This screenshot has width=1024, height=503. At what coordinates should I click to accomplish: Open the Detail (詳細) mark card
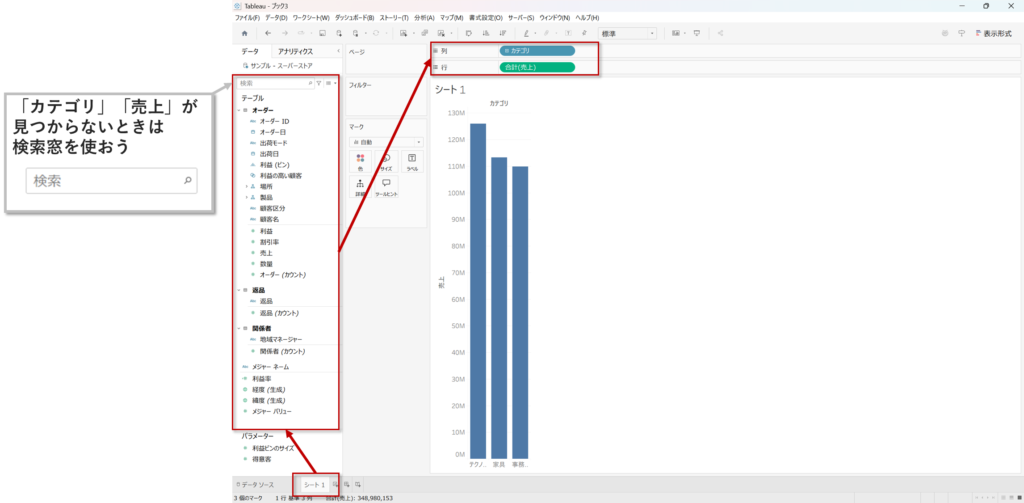[360, 187]
